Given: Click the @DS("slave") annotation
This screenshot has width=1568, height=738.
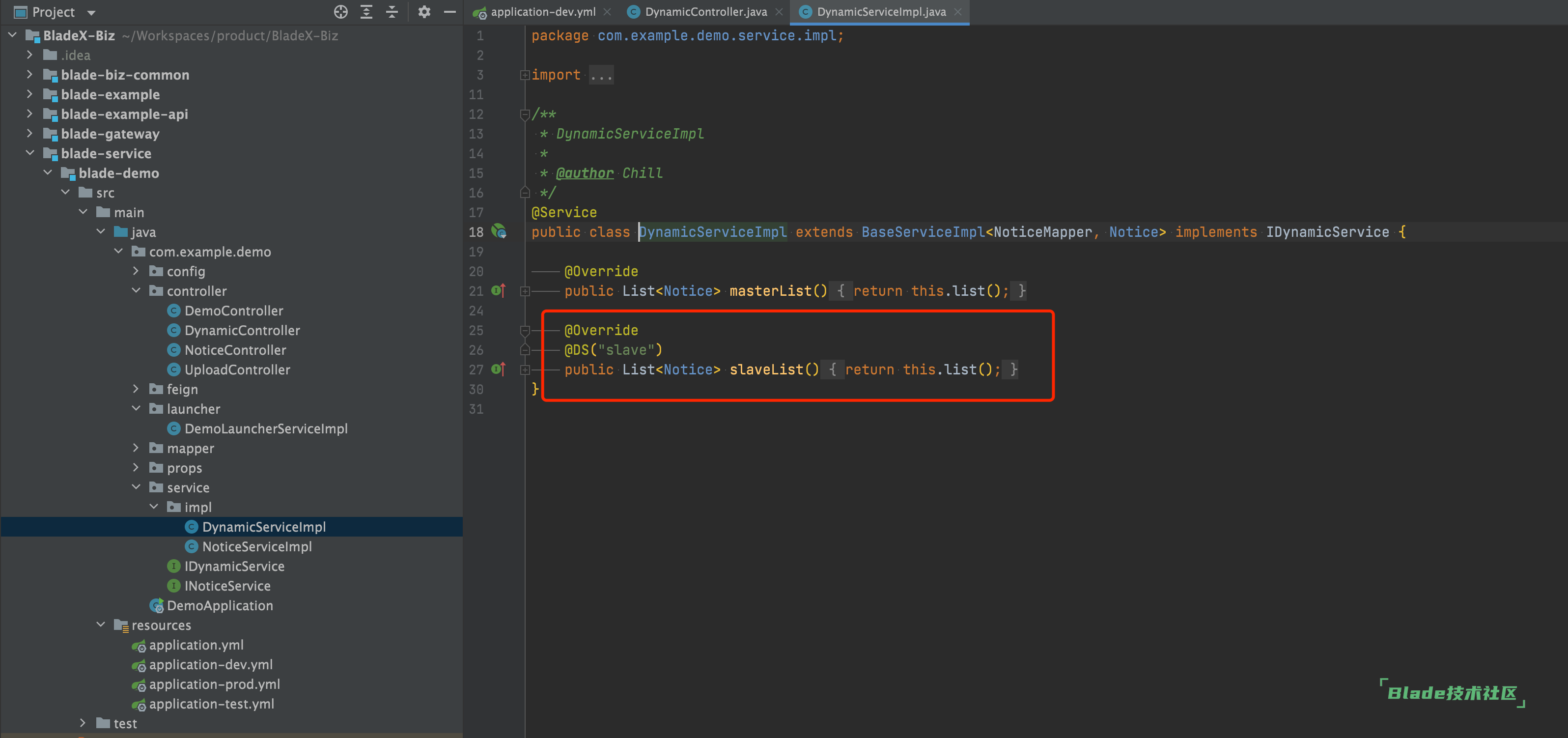Looking at the screenshot, I should pyautogui.click(x=613, y=350).
